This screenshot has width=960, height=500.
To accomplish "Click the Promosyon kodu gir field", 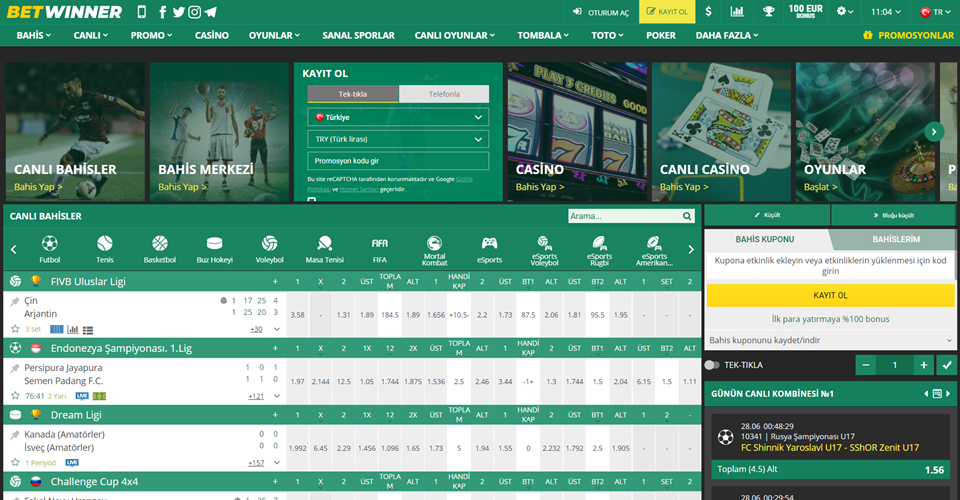I will (x=398, y=161).
